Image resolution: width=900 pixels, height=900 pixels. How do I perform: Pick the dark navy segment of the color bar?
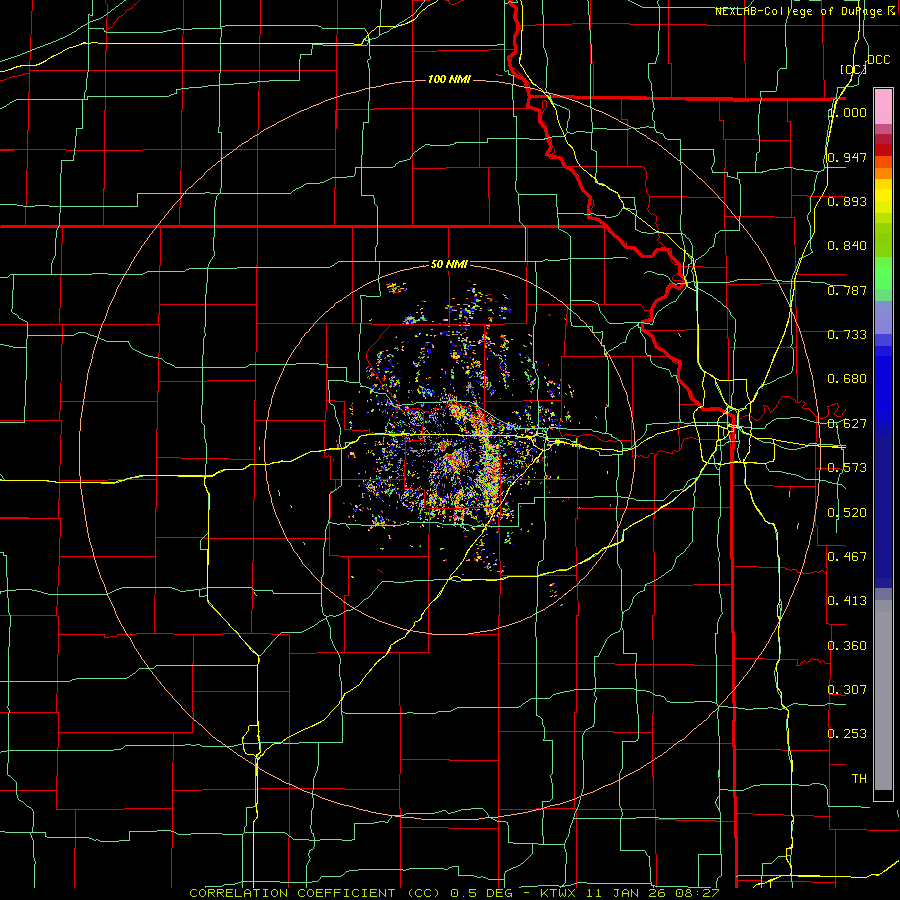coord(883,511)
